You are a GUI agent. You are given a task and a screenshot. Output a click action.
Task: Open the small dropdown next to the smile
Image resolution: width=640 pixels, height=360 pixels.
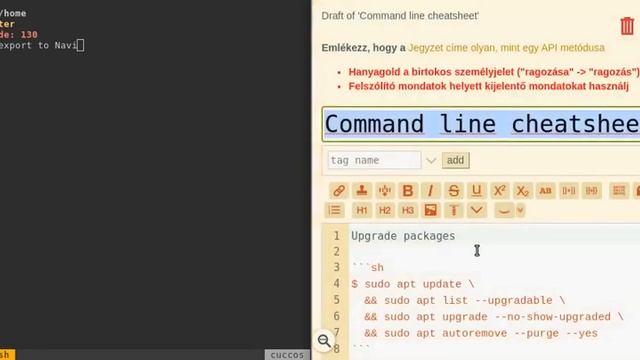point(520,211)
